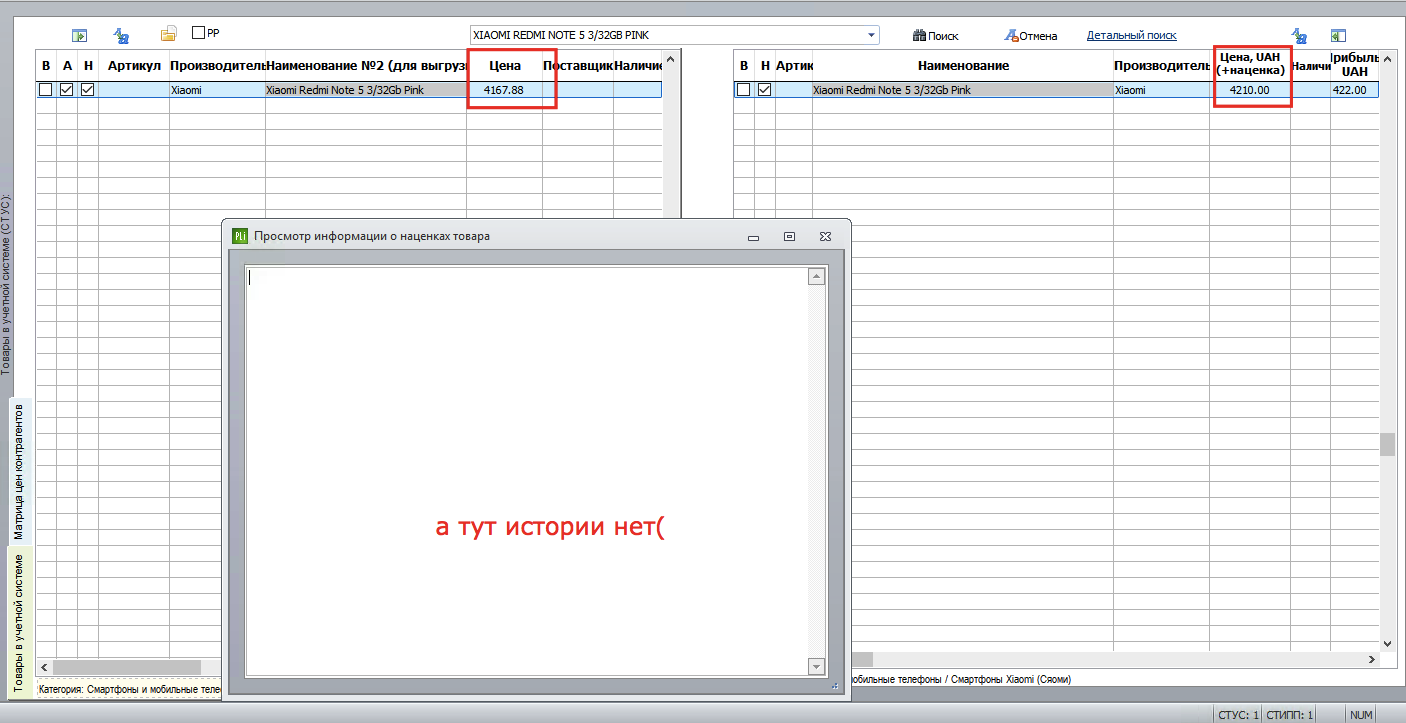Screen dimensions: 1406x723
Task: Minimize the markup information dialog
Action: (754, 237)
